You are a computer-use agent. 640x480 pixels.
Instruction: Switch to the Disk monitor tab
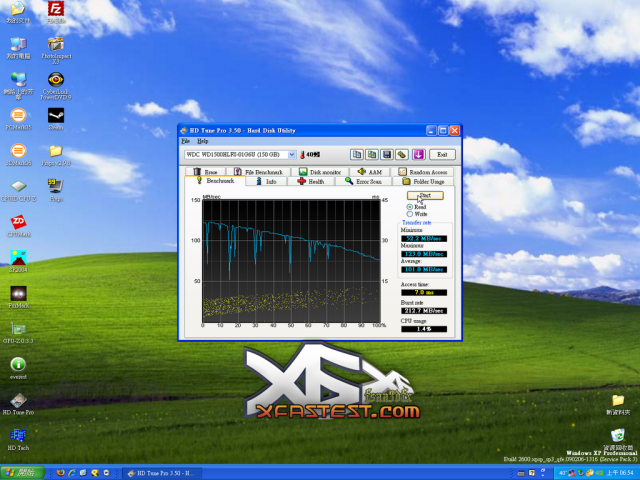click(x=320, y=172)
